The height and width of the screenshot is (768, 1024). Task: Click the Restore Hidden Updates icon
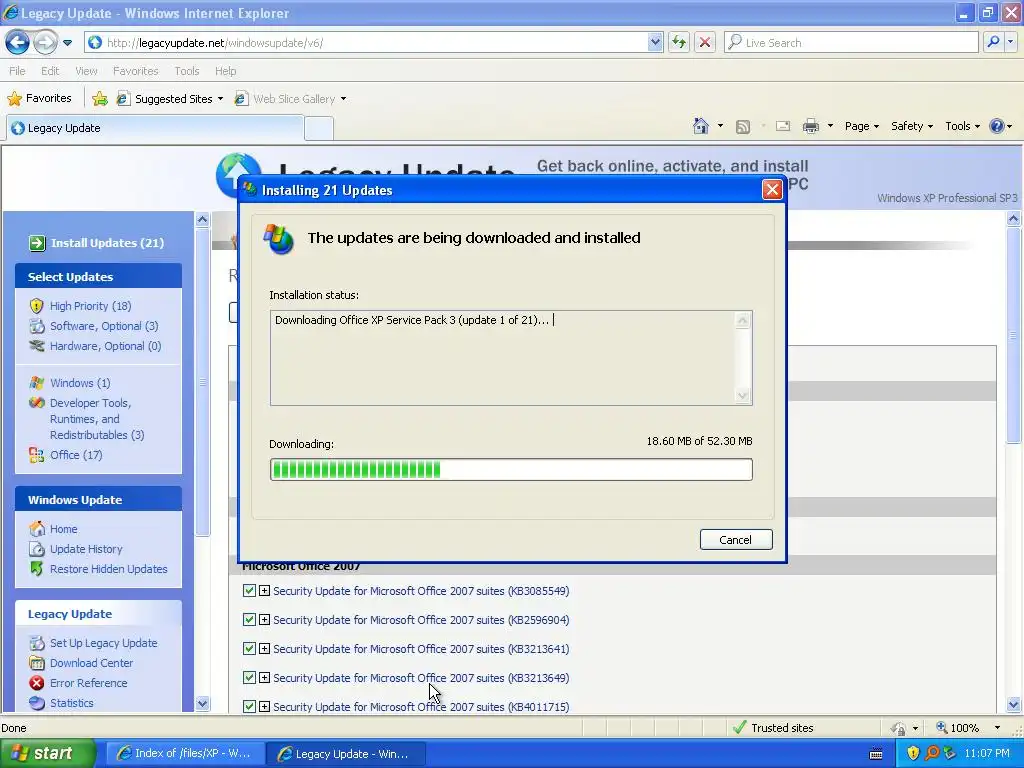[x=37, y=569]
